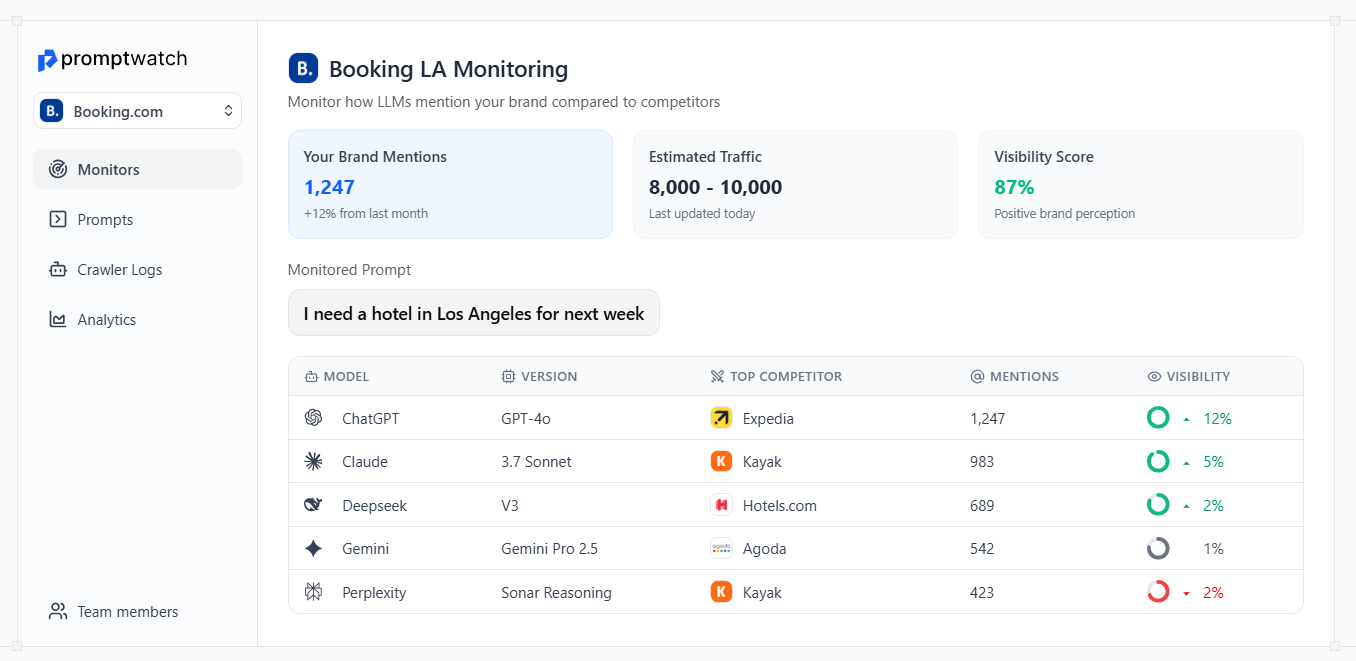Click the monitored prompt about Los Angeles hotel
Viewport: 1356px width, 661px height.
[x=474, y=313]
